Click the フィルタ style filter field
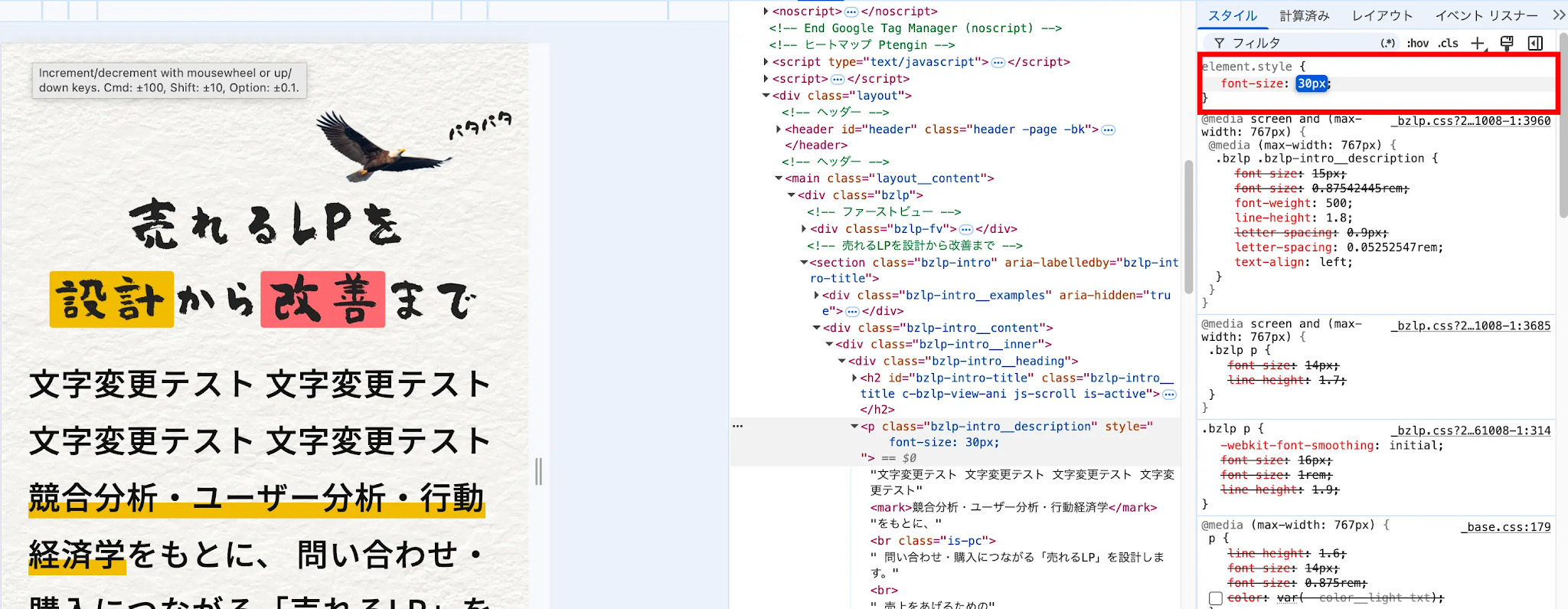Image resolution: width=1568 pixels, height=609 pixels. (1302, 44)
